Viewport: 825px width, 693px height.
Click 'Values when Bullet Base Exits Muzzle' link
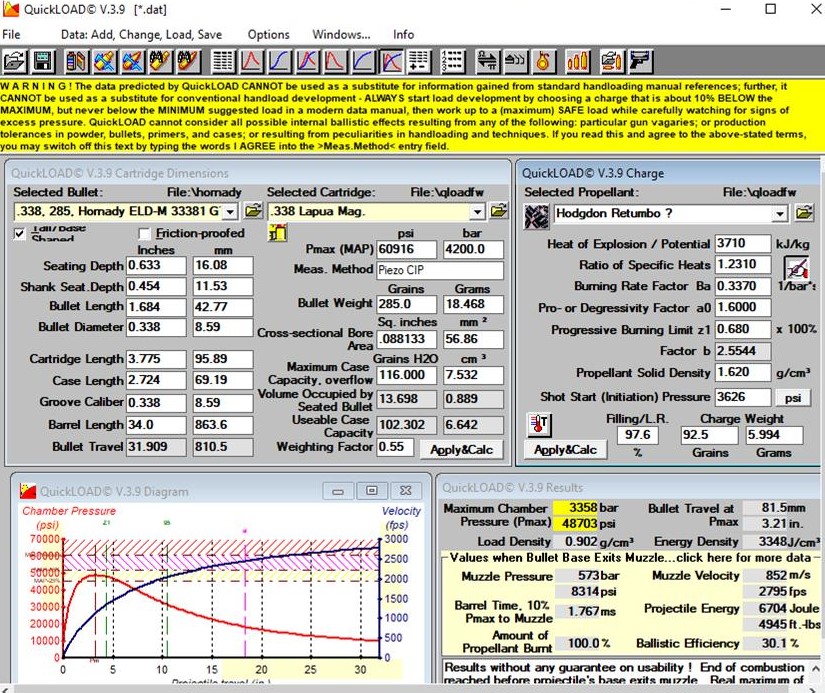(630, 558)
